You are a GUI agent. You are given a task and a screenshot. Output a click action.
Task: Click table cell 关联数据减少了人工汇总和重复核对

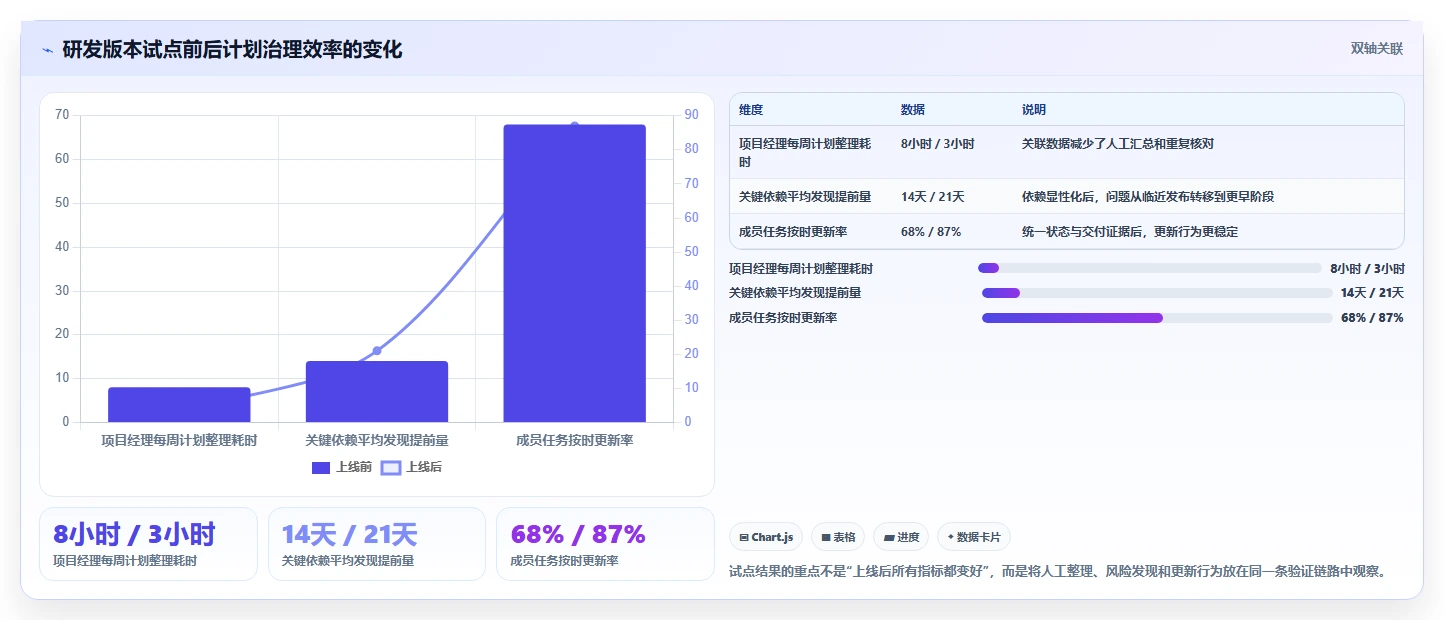pos(1118,144)
